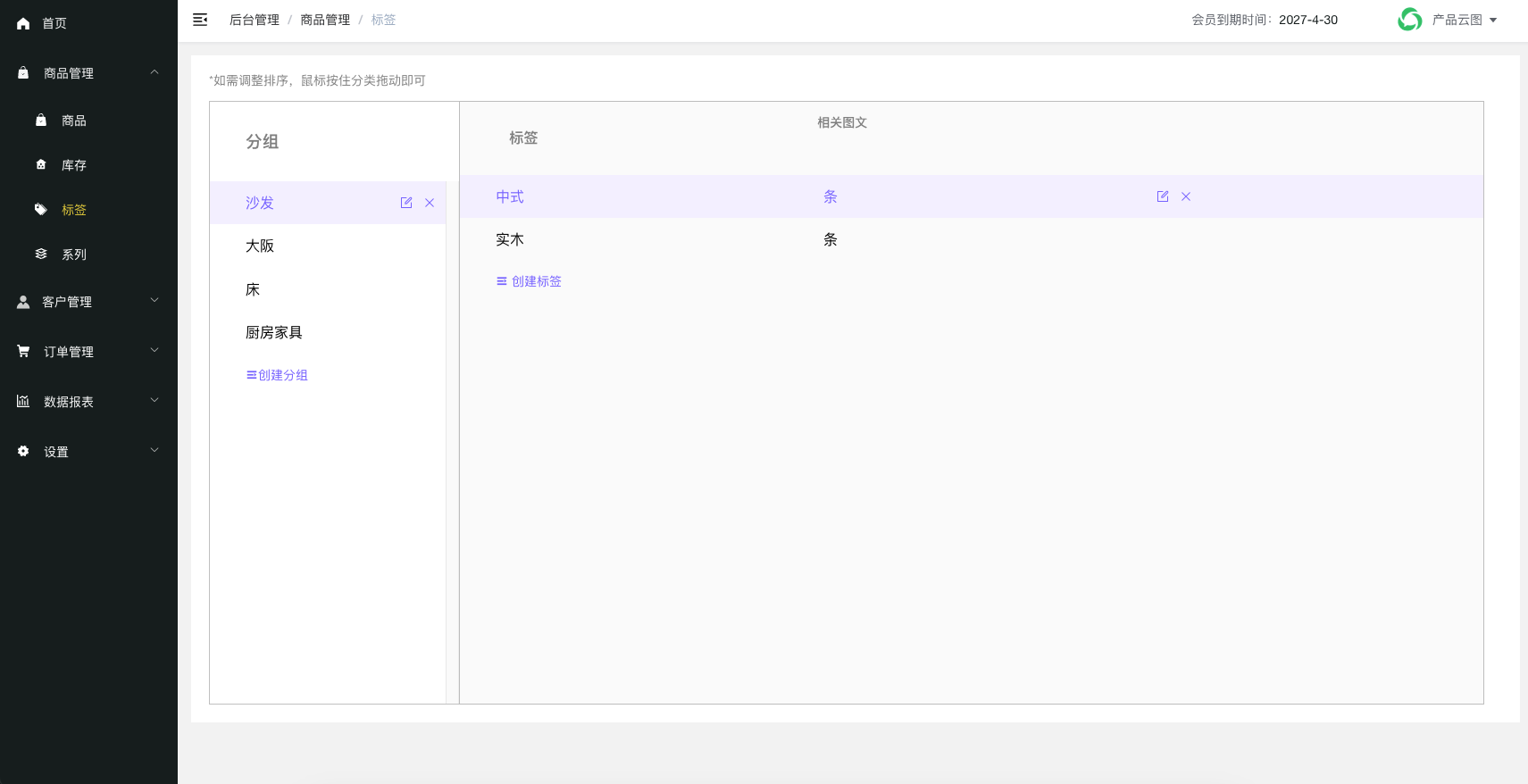Expand the 设置 menu chevron
1528x784 pixels.
tap(154, 451)
